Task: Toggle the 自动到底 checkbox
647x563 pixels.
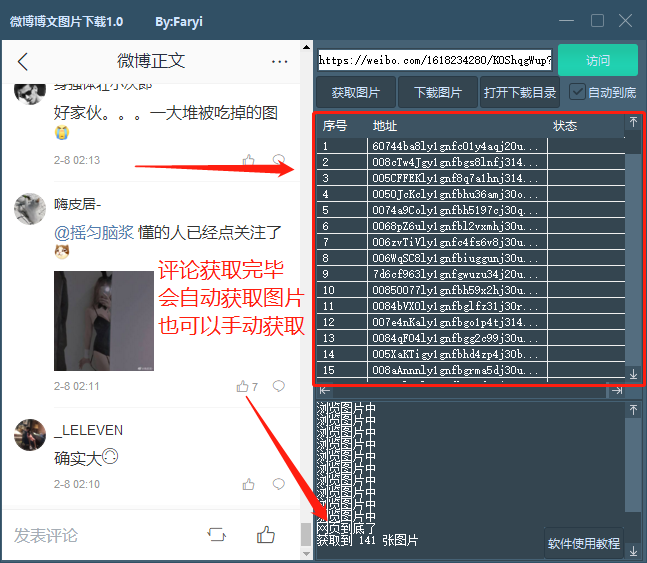Action: pos(577,92)
